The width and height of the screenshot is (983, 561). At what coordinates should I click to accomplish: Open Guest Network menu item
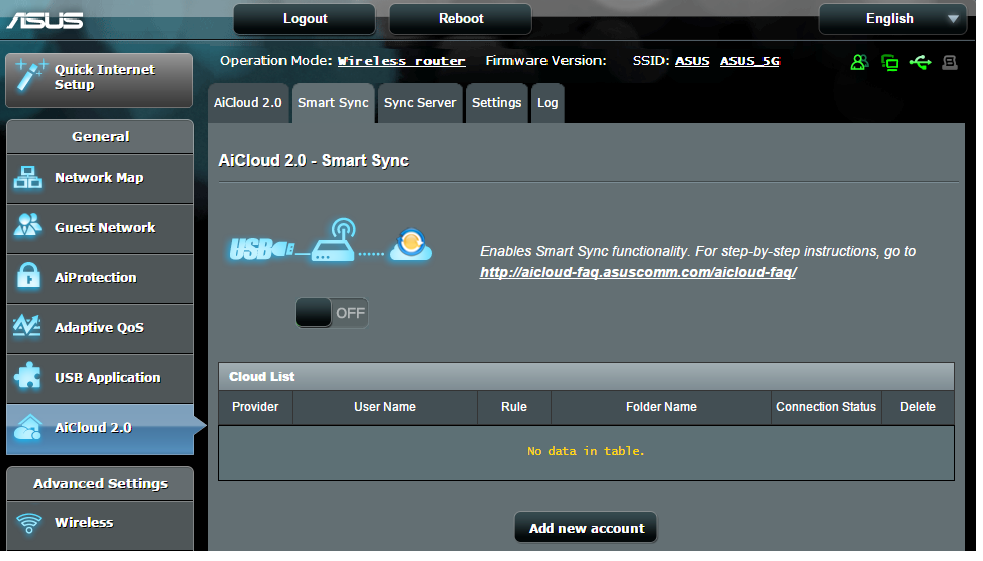[100, 228]
